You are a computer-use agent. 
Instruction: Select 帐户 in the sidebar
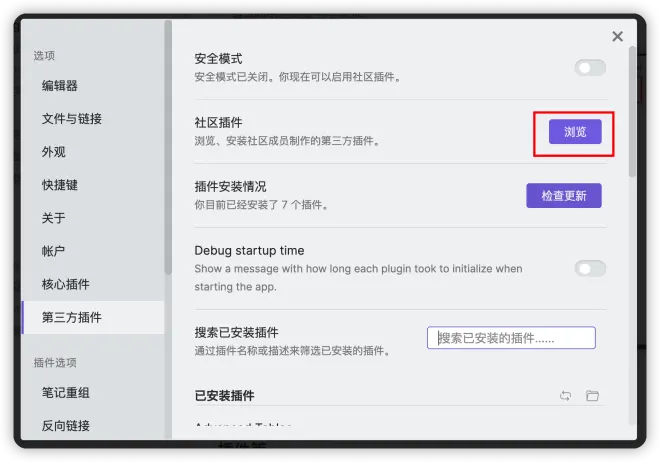[93, 251]
